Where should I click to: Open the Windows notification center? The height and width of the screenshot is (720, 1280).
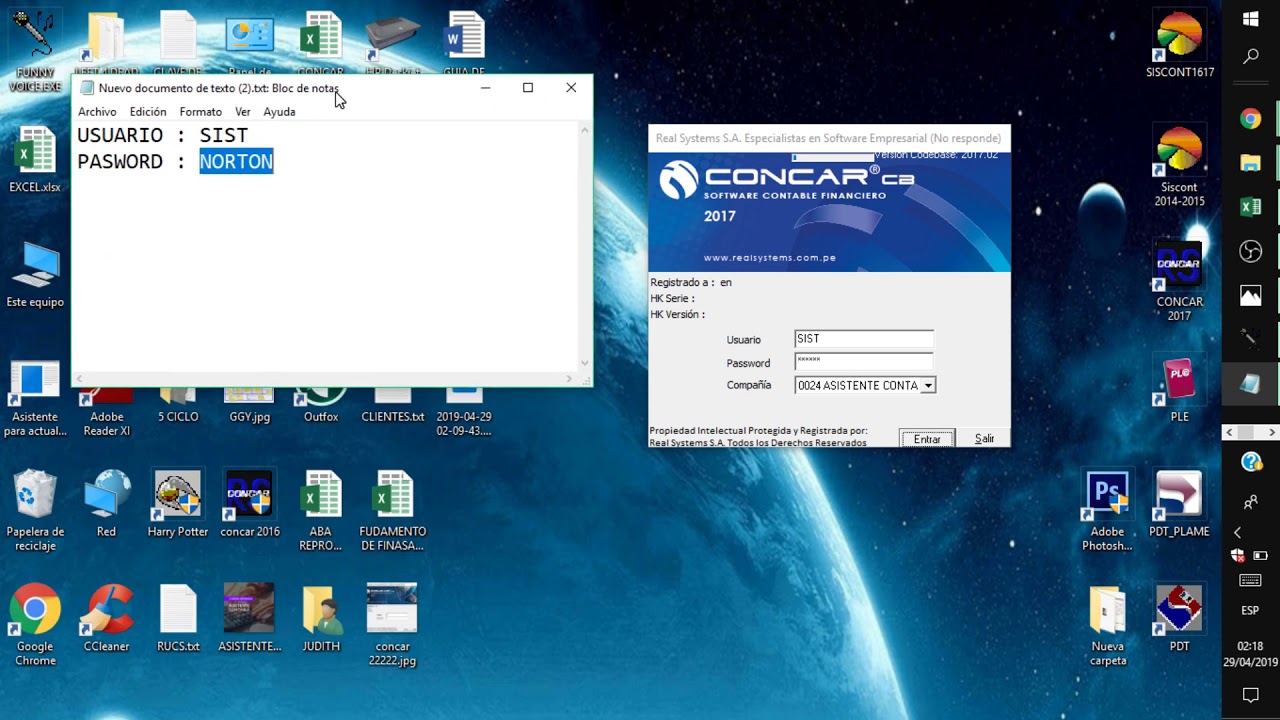point(1250,695)
